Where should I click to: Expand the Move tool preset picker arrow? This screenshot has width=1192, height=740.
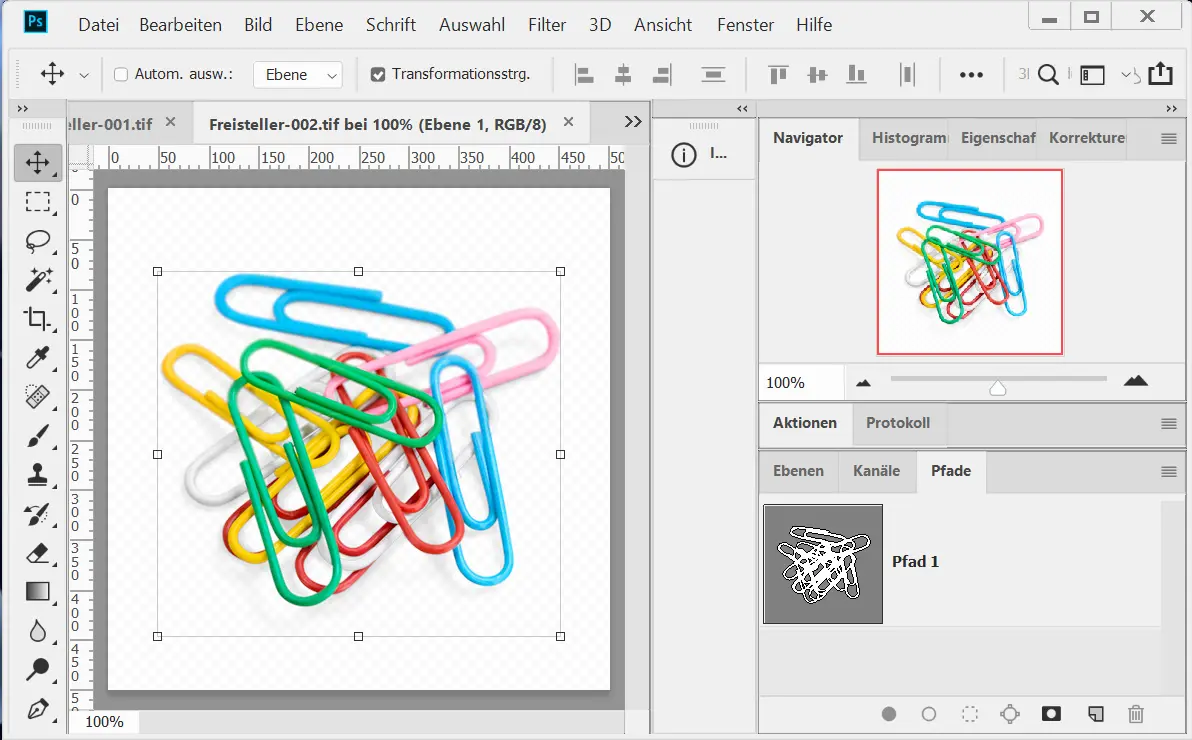(84, 75)
